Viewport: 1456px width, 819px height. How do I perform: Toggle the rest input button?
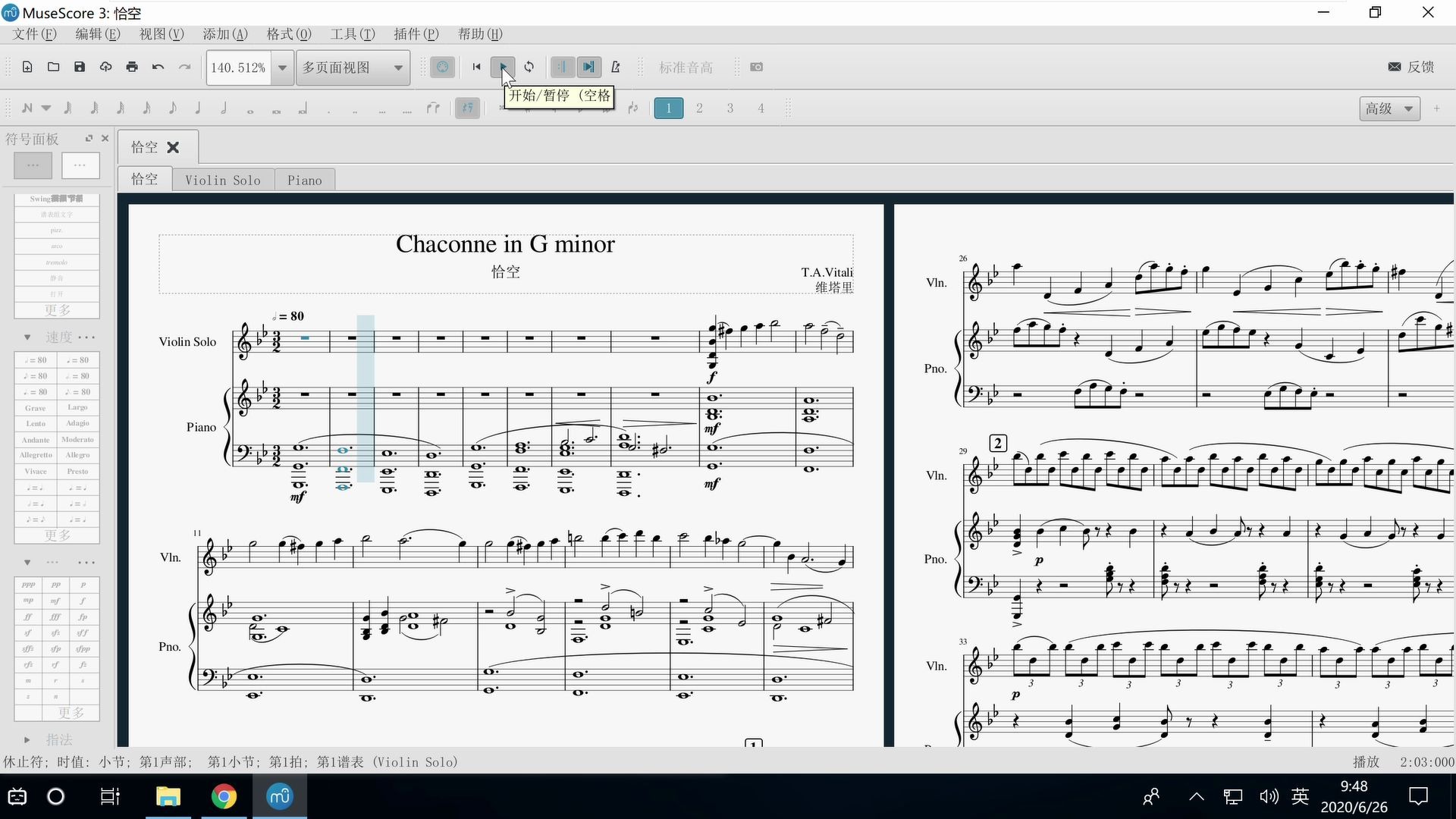pos(467,108)
